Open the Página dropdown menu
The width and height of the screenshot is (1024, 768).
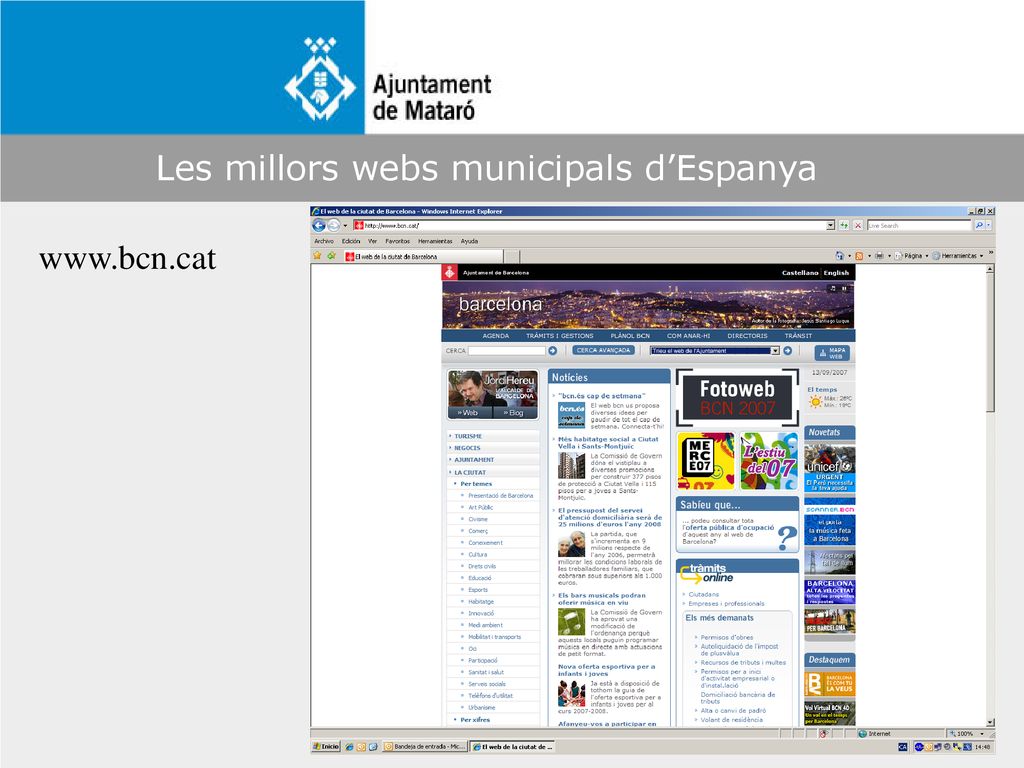tap(912, 256)
